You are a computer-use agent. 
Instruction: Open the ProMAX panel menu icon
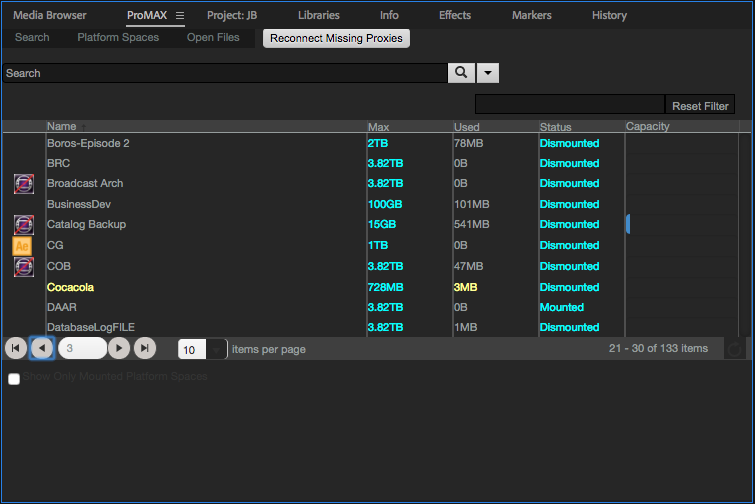click(x=180, y=16)
